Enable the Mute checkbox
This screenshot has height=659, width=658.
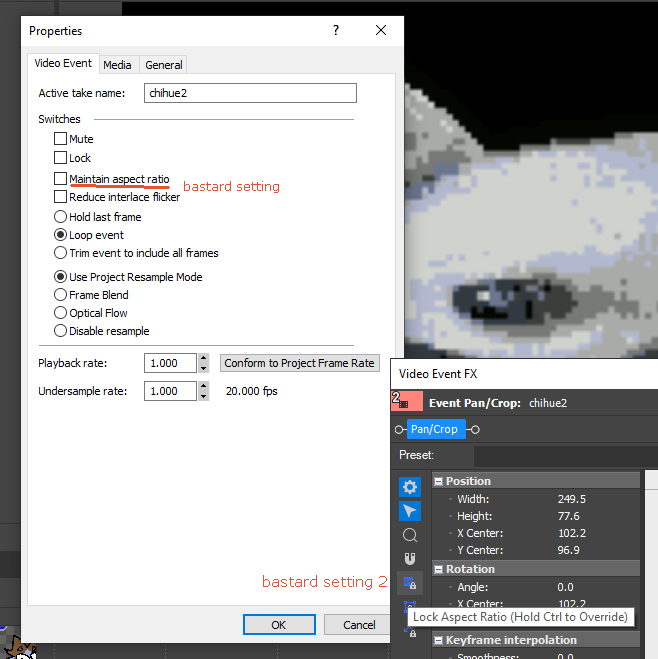61,140
